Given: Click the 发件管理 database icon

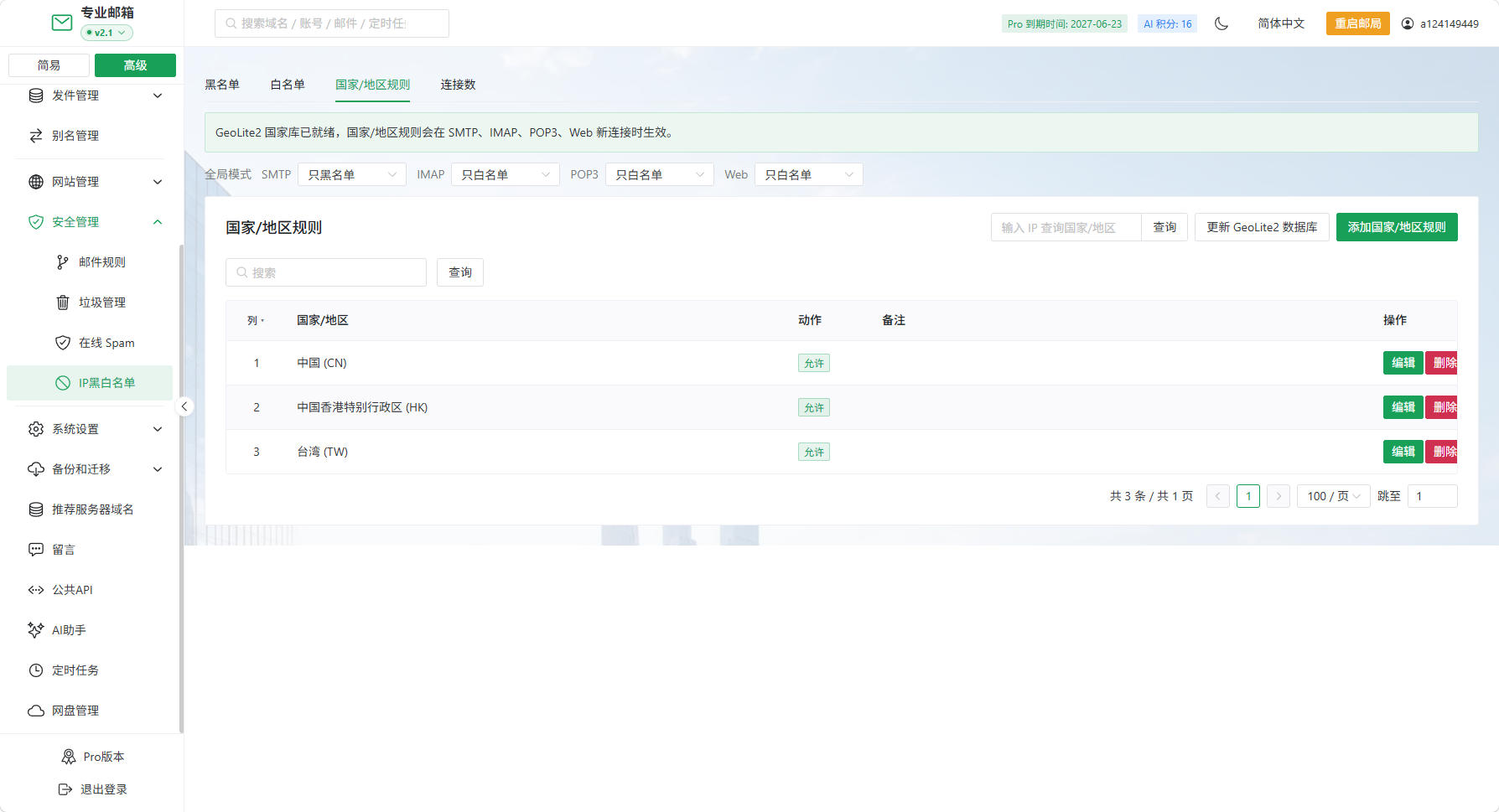Looking at the screenshot, I should 36,96.
